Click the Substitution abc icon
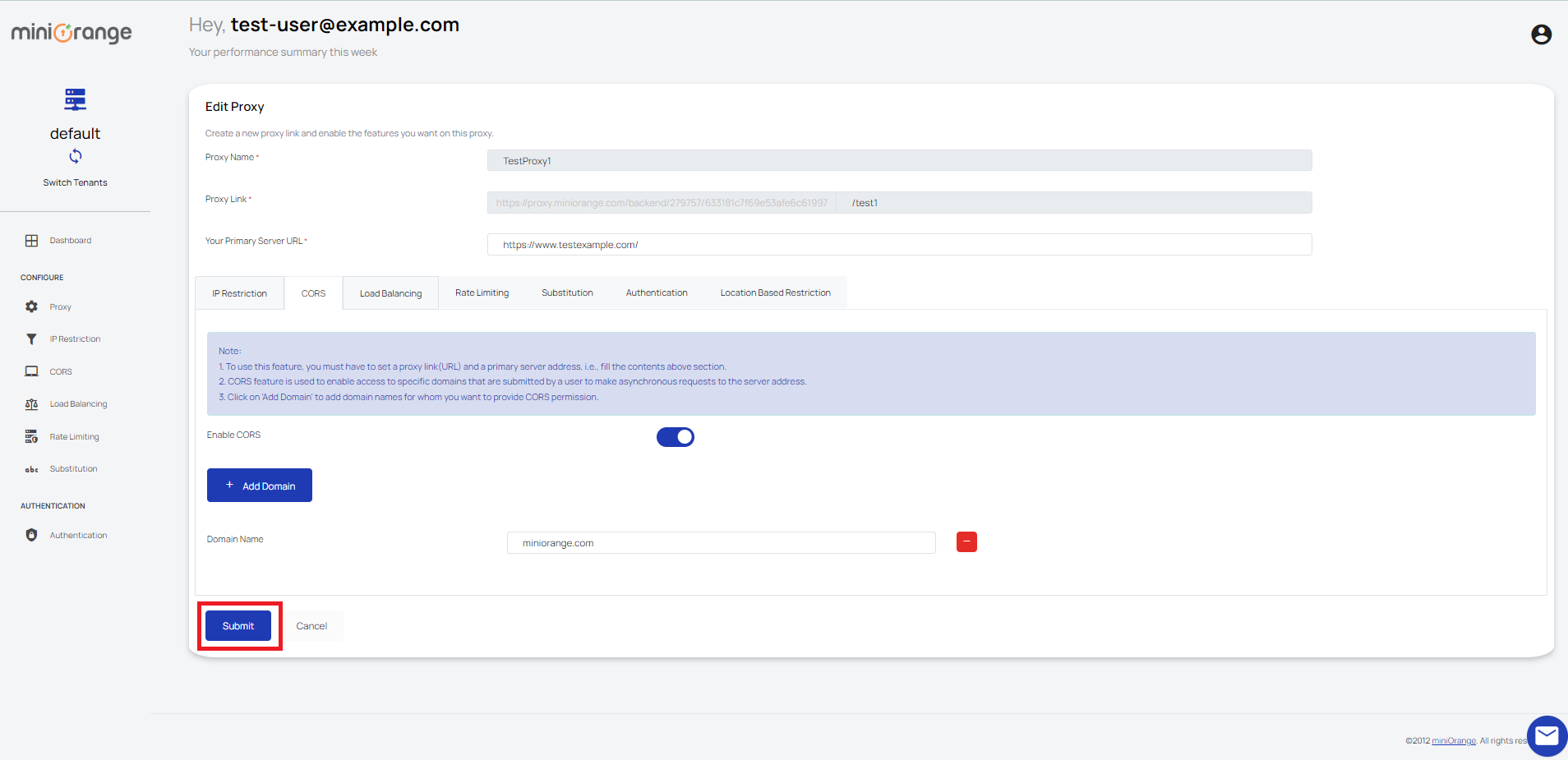The image size is (1568, 760). click(31, 469)
